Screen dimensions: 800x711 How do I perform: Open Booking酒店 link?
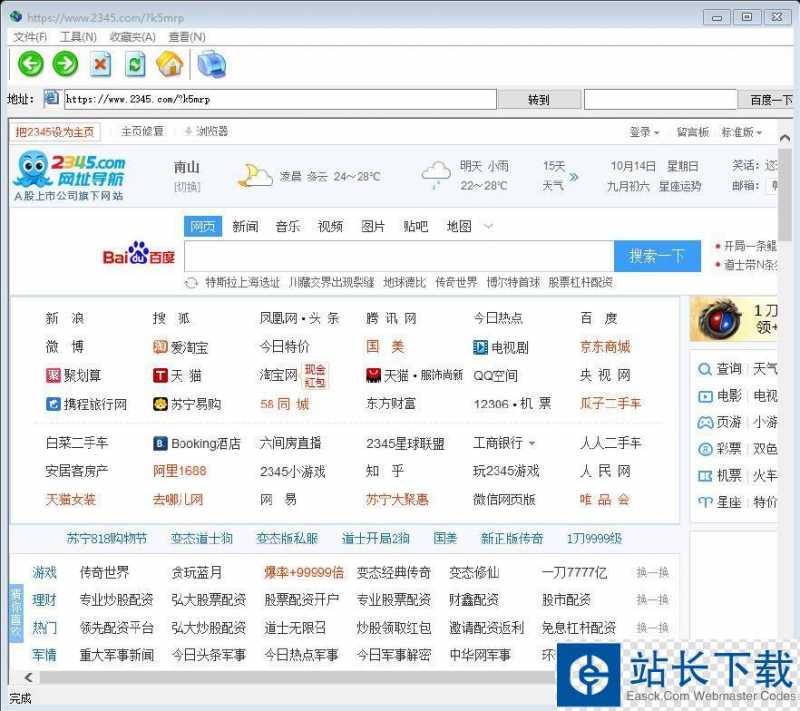196,443
